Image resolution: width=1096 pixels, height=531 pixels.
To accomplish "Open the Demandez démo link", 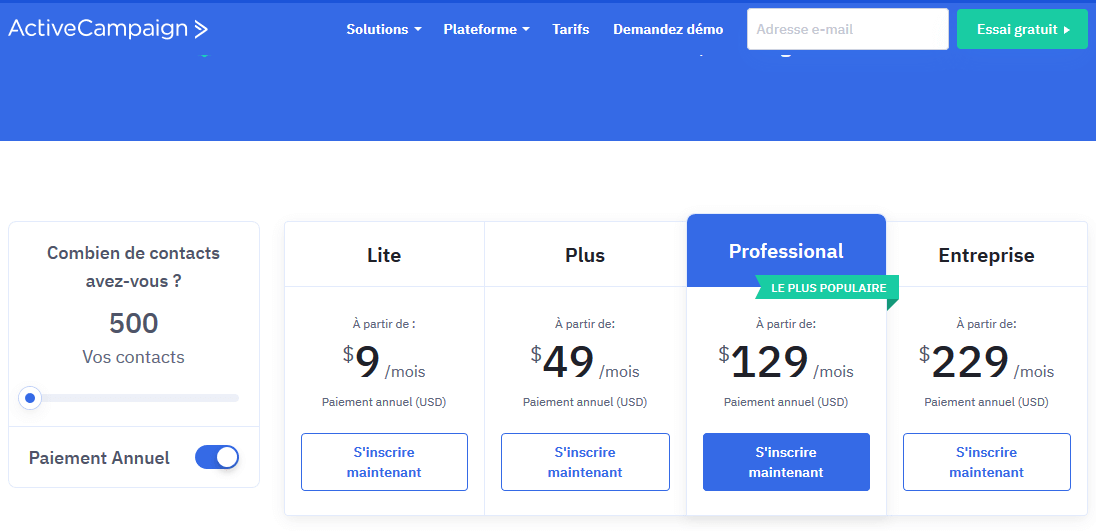I will [668, 29].
